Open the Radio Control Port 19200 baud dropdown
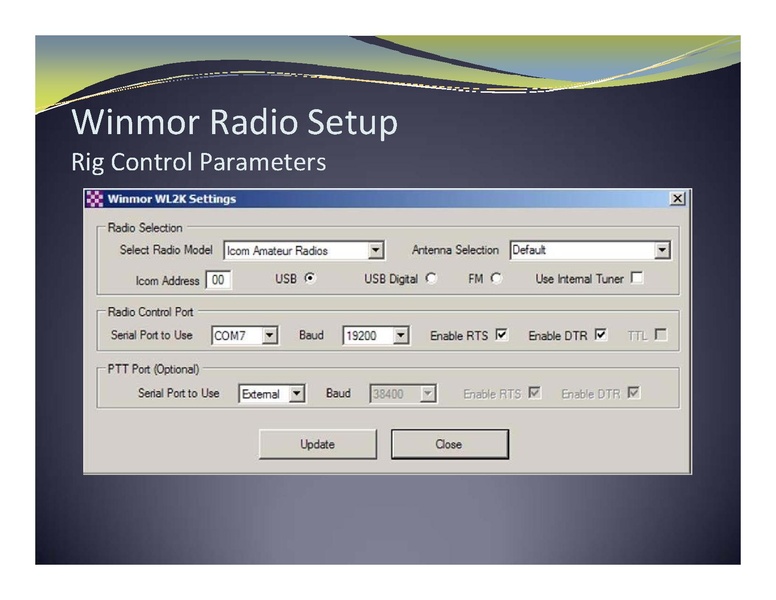This screenshot has height=600, width=776. 401,335
